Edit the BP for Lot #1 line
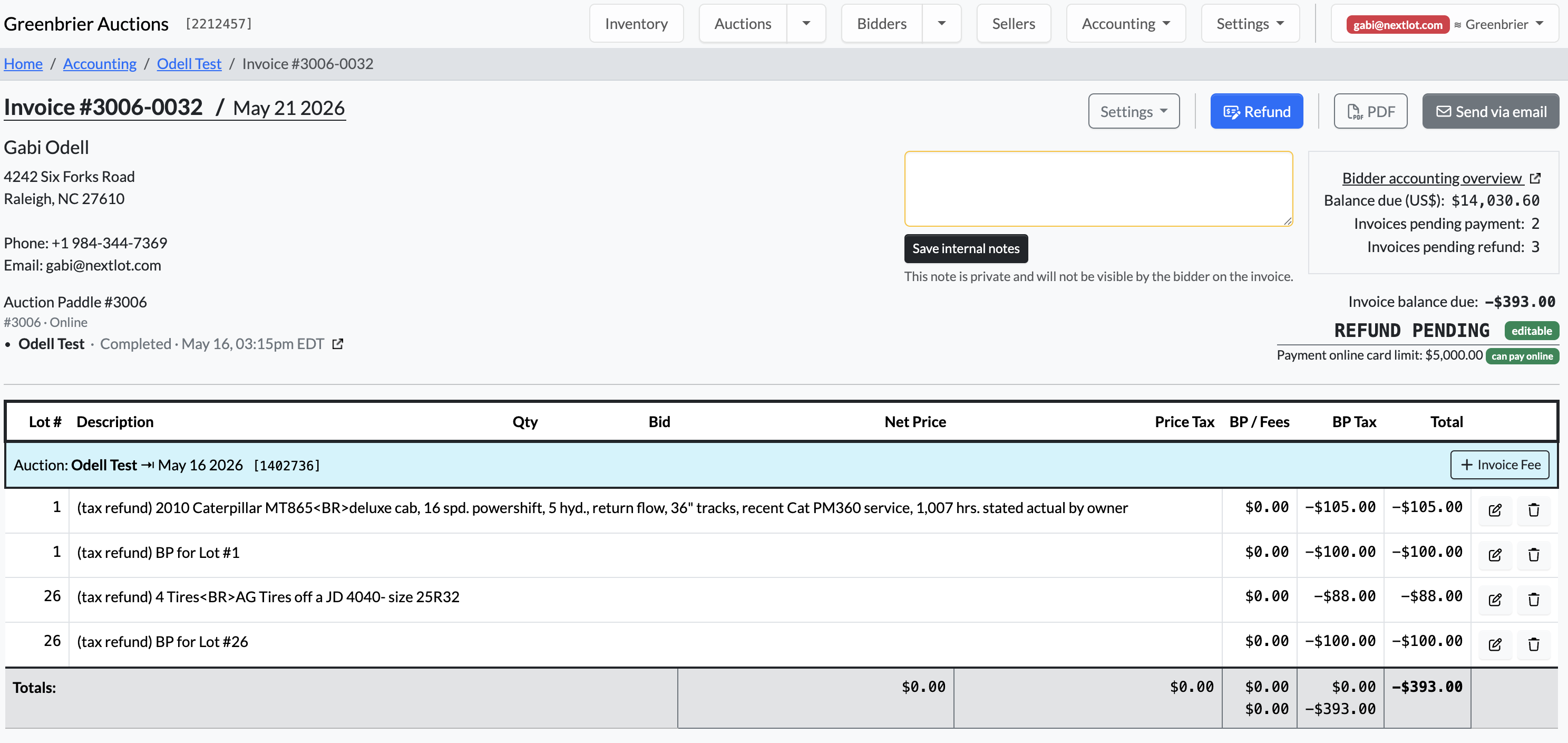Screen dimensions: 1568x743 pyautogui.click(x=1495, y=555)
